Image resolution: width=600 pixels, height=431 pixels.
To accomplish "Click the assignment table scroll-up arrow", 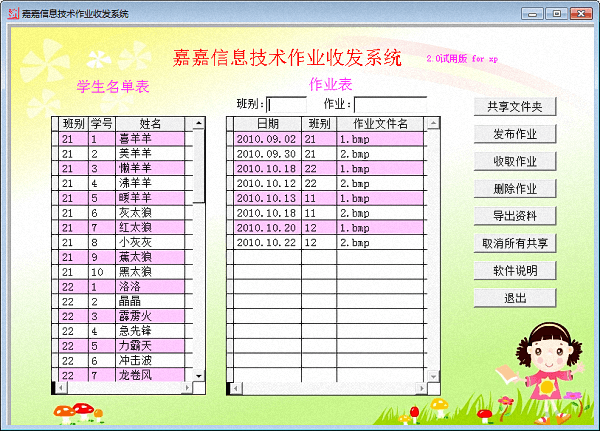I will [432, 124].
